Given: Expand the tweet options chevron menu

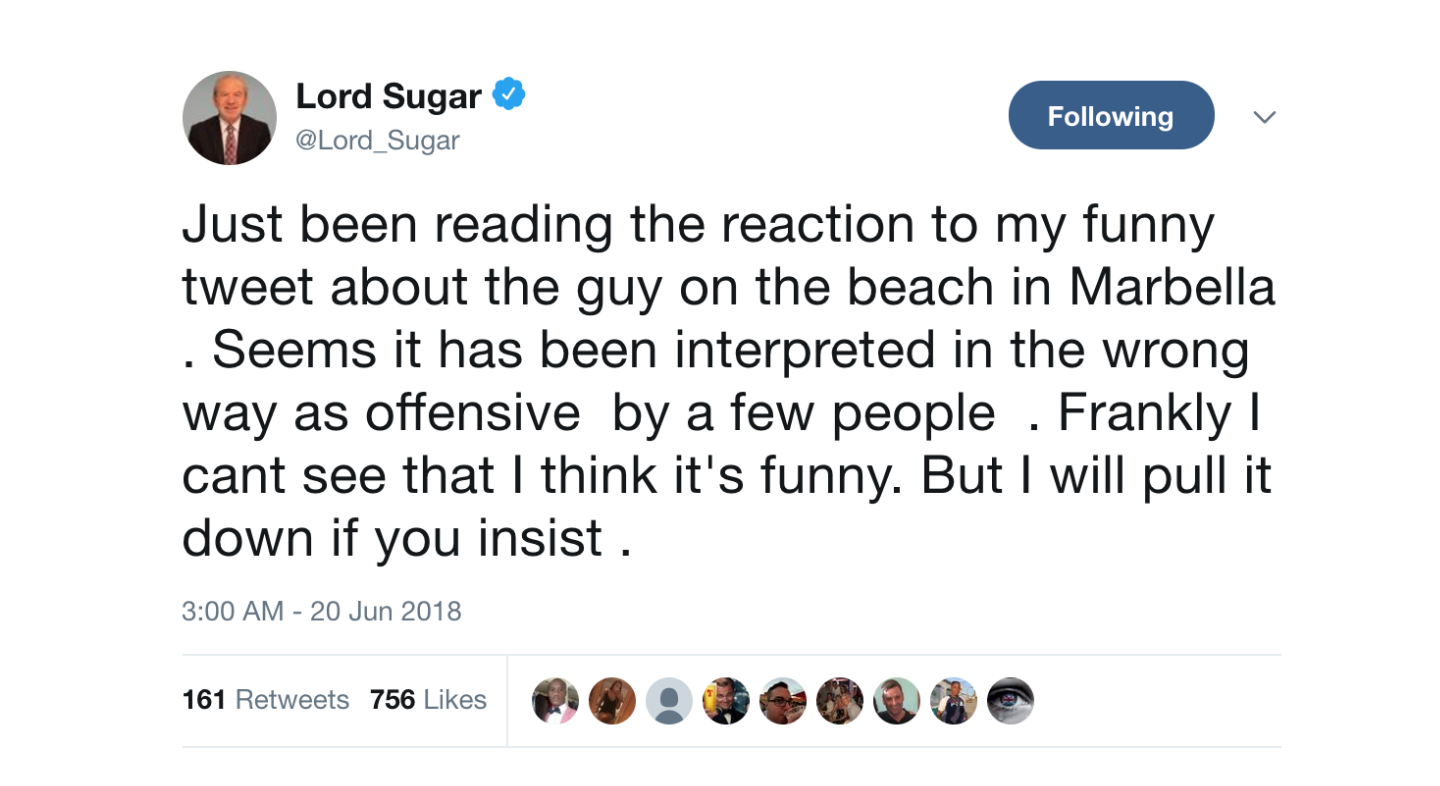Looking at the screenshot, I should [x=1265, y=117].
